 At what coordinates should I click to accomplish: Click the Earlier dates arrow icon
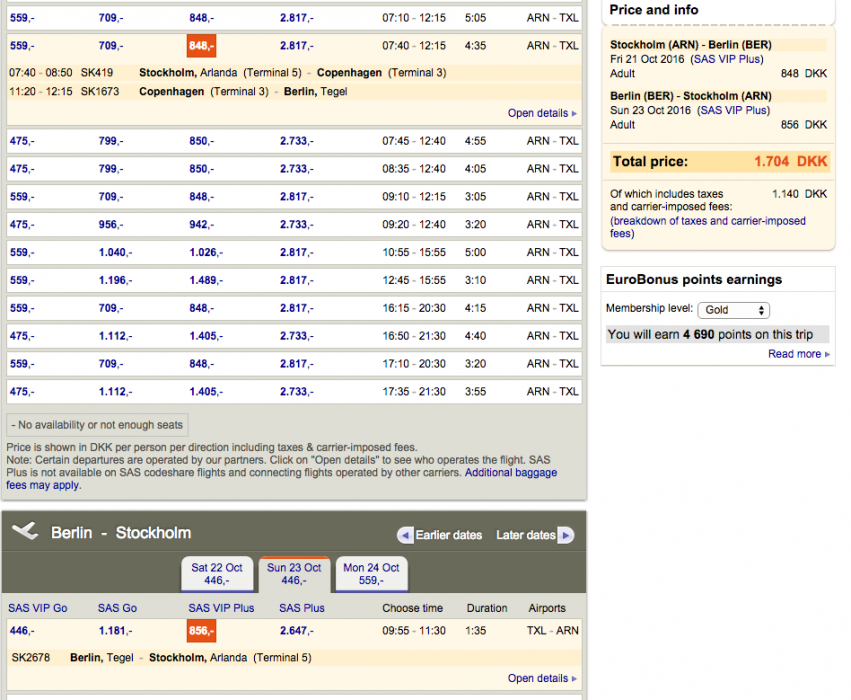click(x=405, y=535)
